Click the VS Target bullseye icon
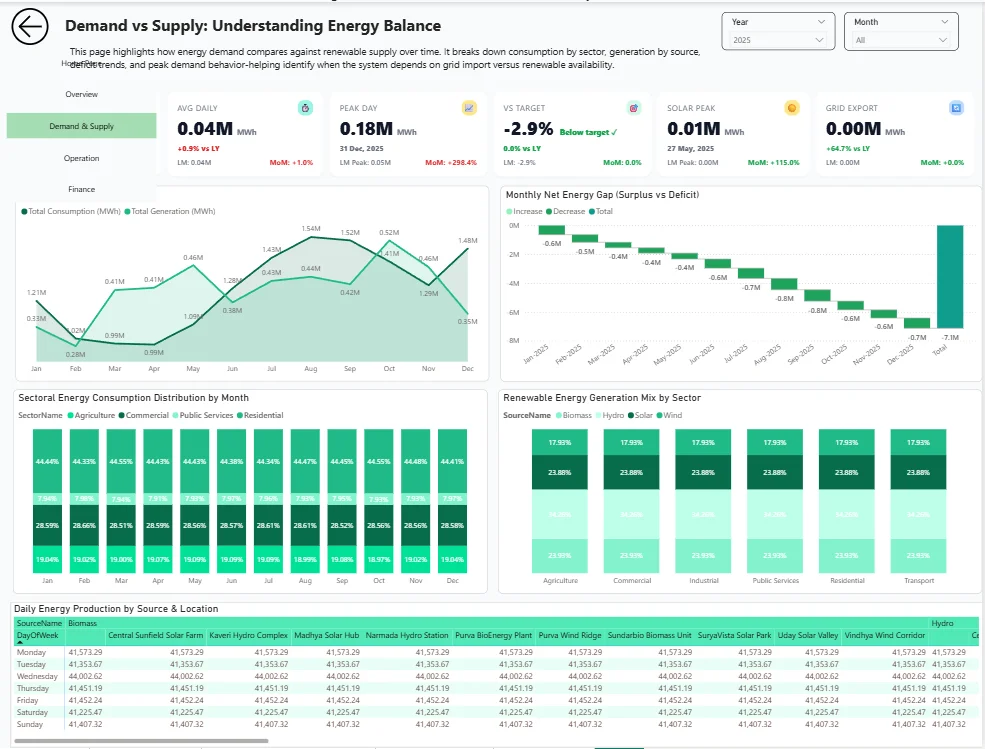The width and height of the screenshot is (985, 749). click(x=632, y=108)
